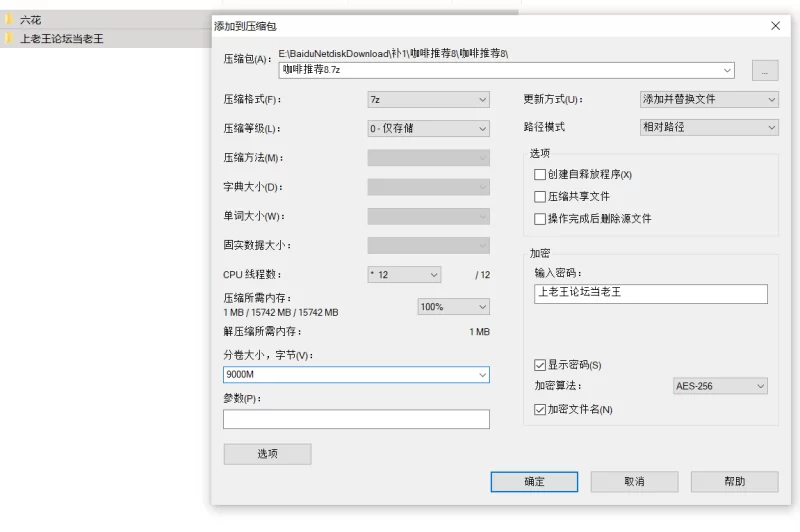Click the 选项 button
This screenshot has height=532, width=800.
point(267,454)
